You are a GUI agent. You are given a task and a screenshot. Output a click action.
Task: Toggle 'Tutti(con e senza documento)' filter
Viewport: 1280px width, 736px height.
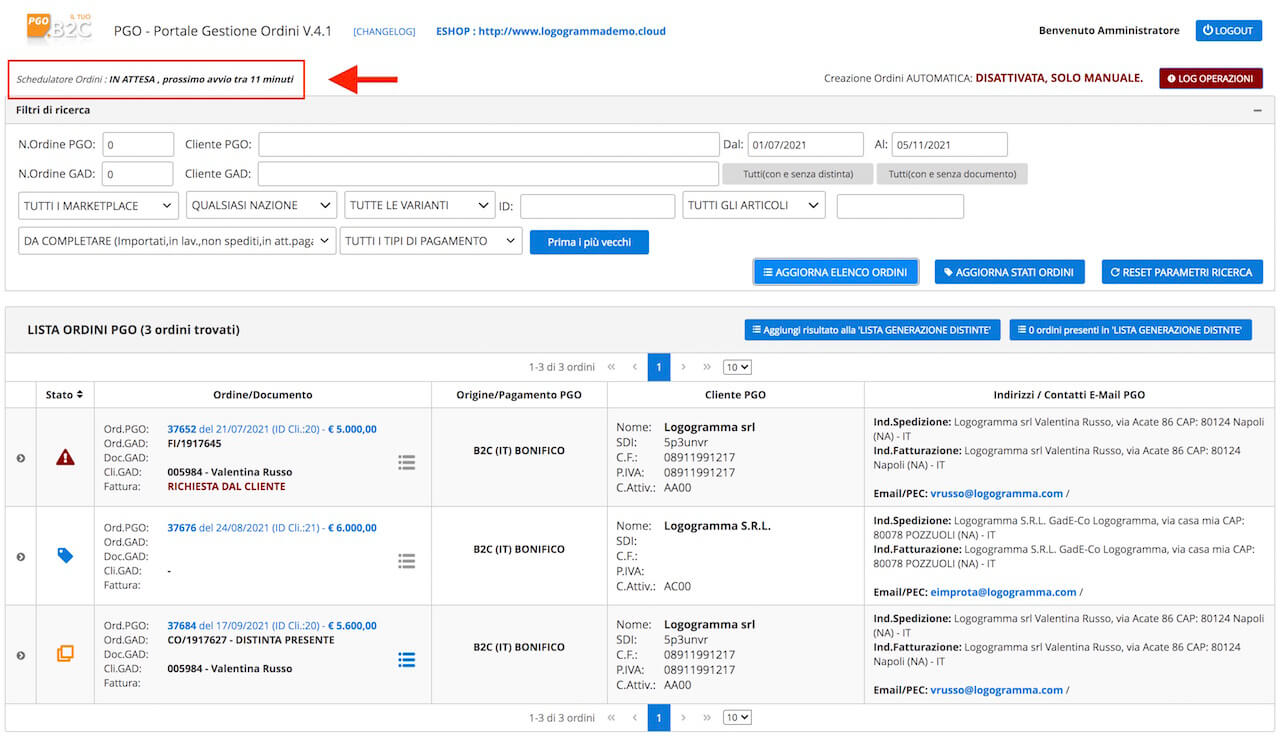tap(952, 174)
